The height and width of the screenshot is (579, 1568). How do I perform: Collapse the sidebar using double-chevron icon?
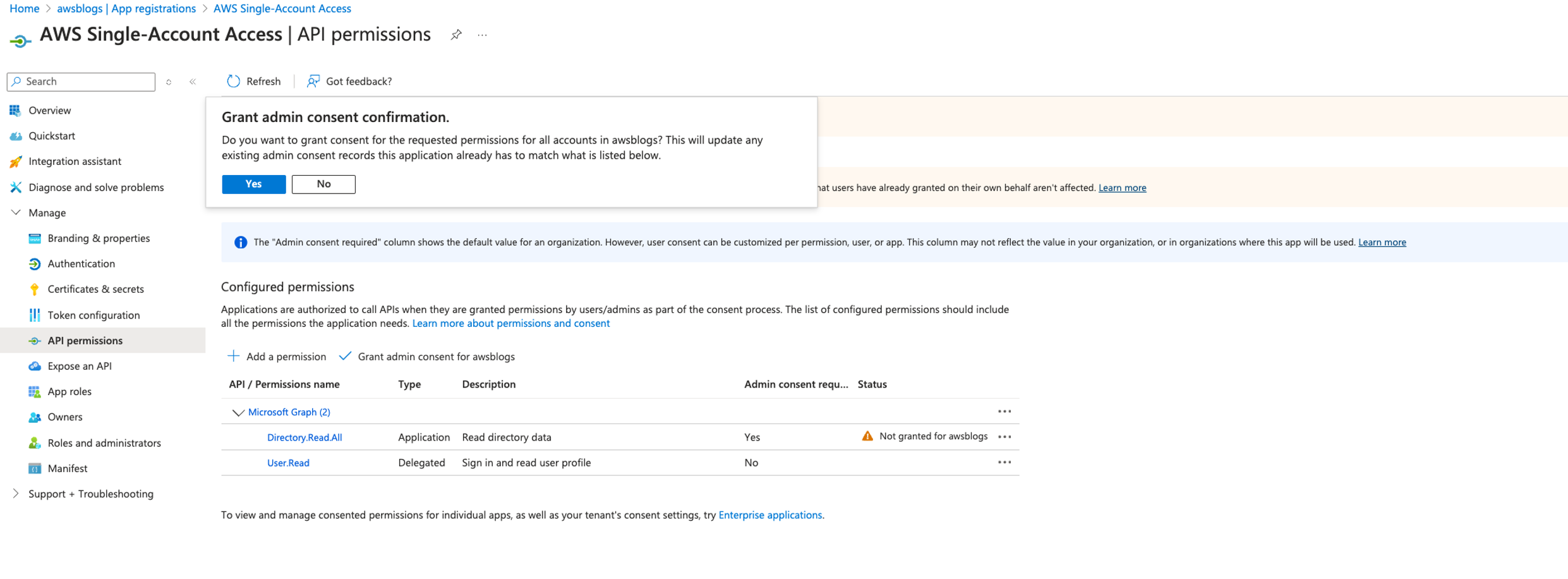(193, 82)
